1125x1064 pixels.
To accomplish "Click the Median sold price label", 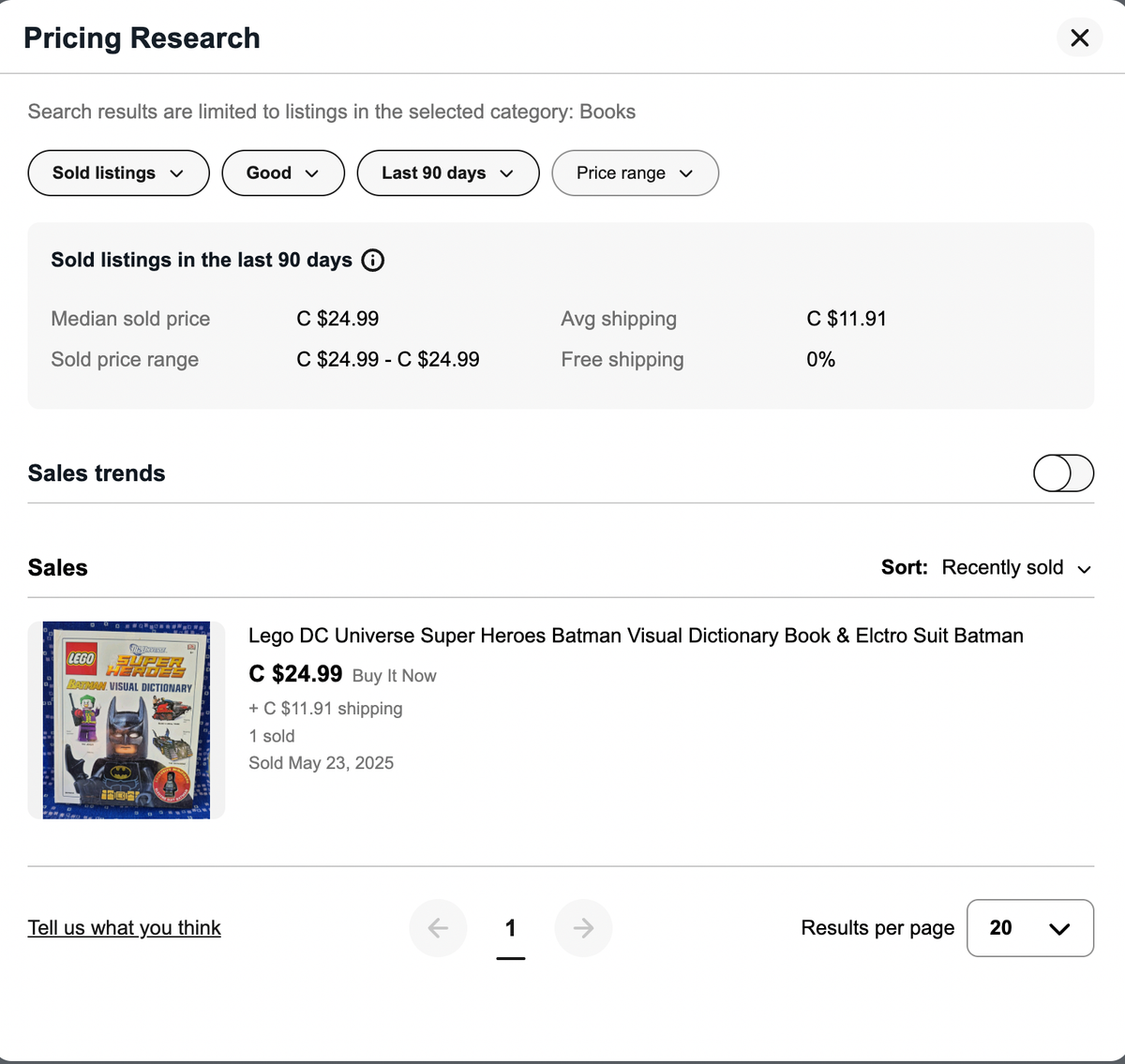I will [130, 319].
